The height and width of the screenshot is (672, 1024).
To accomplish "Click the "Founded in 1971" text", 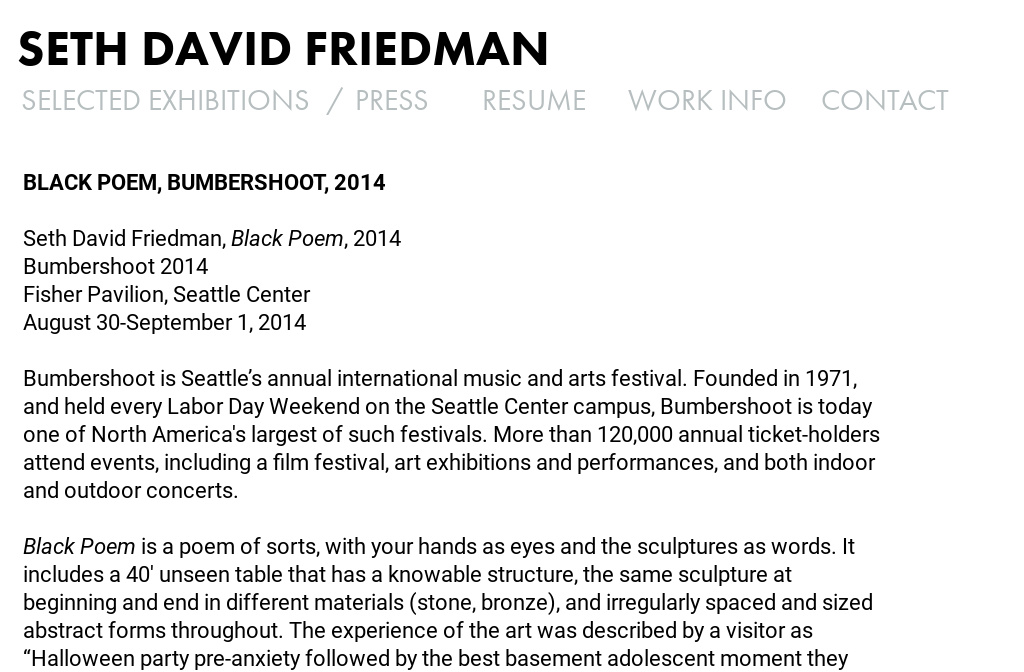I will 774,379.
